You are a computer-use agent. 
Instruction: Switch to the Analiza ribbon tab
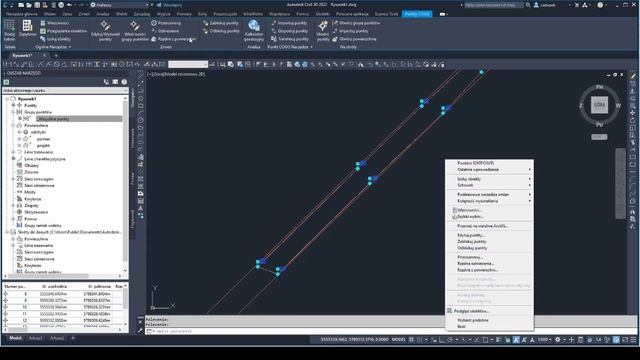(102, 14)
